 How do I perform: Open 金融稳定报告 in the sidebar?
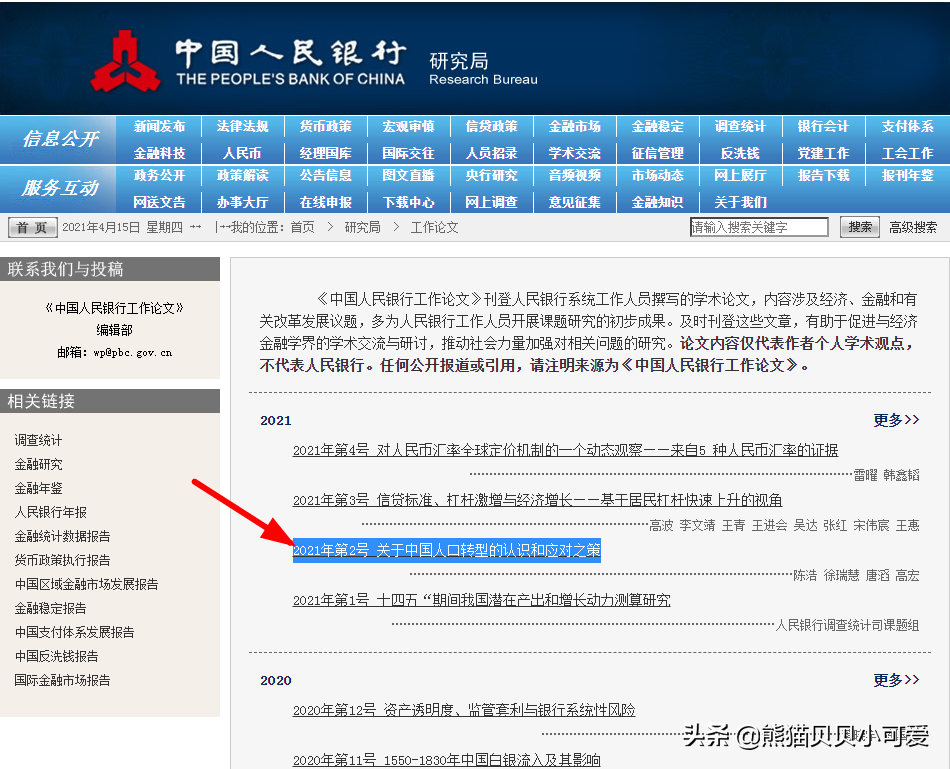click(x=52, y=608)
